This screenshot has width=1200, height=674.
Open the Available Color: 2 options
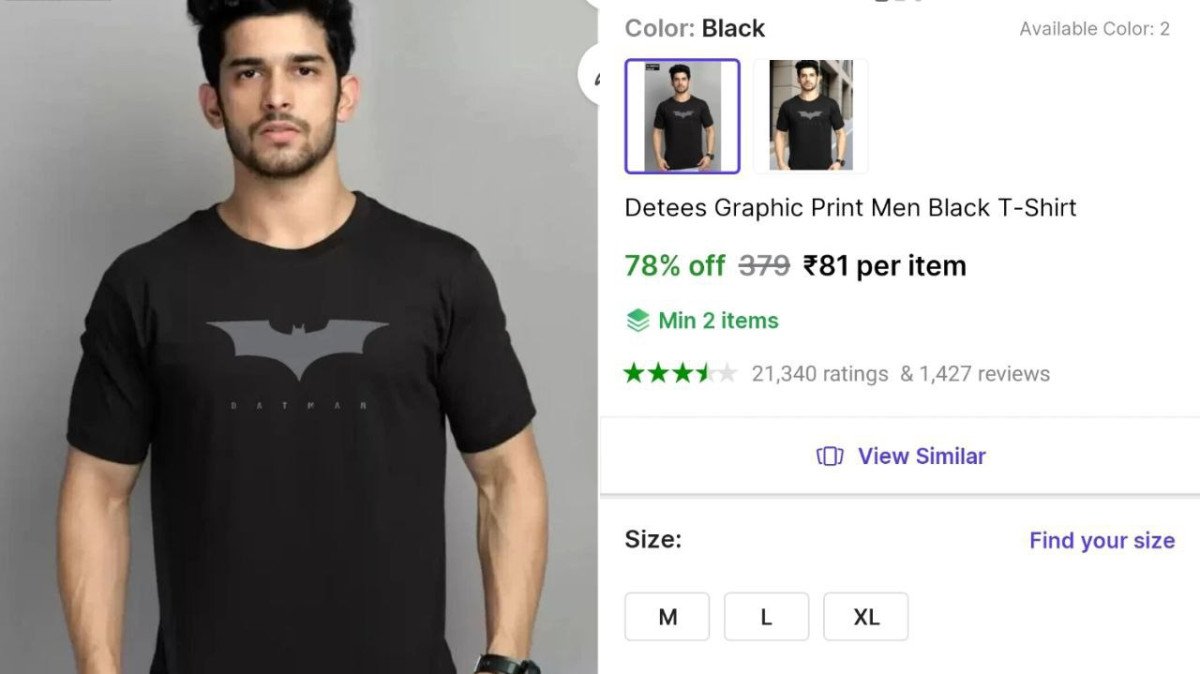1097,28
